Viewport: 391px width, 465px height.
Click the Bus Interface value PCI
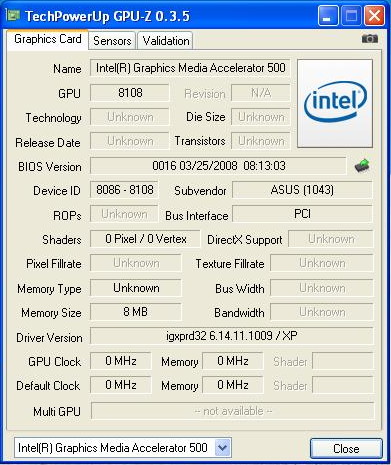pos(302,214)
